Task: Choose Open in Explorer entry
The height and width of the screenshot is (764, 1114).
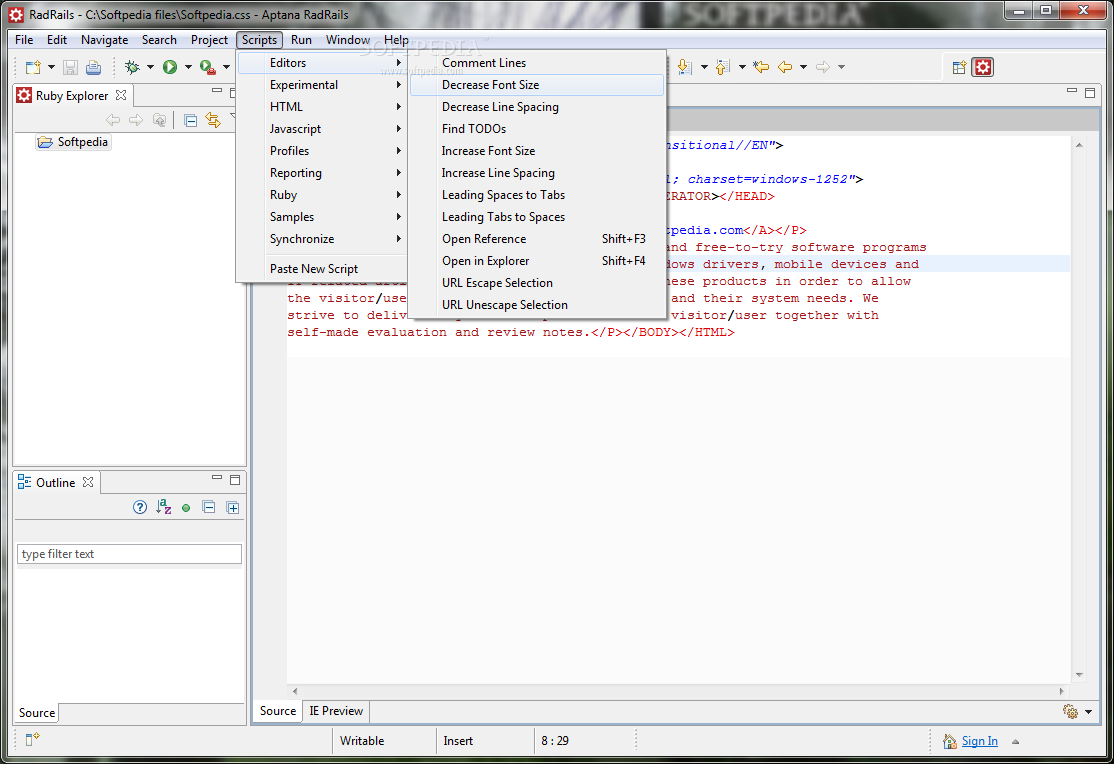Action: click(537, 261)
